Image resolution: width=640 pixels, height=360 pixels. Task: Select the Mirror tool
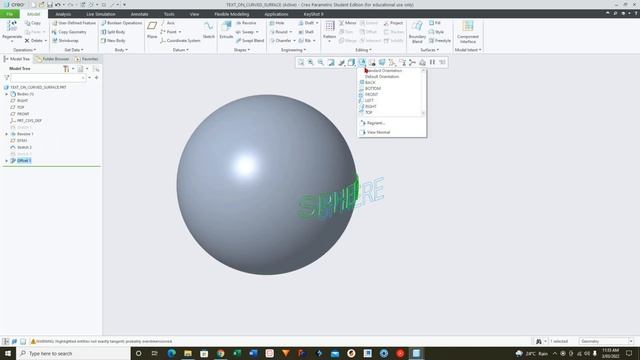(x=348, y=23)
